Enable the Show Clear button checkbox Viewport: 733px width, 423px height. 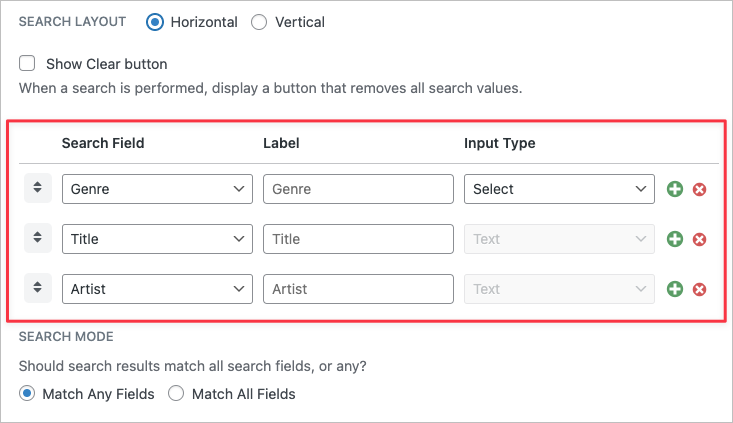pyautogui.click(x=27, y=63)
